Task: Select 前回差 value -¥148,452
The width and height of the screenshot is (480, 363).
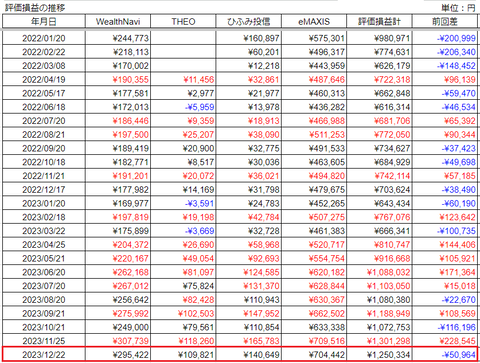Action: pyautogui.click(x=456, y=66)
